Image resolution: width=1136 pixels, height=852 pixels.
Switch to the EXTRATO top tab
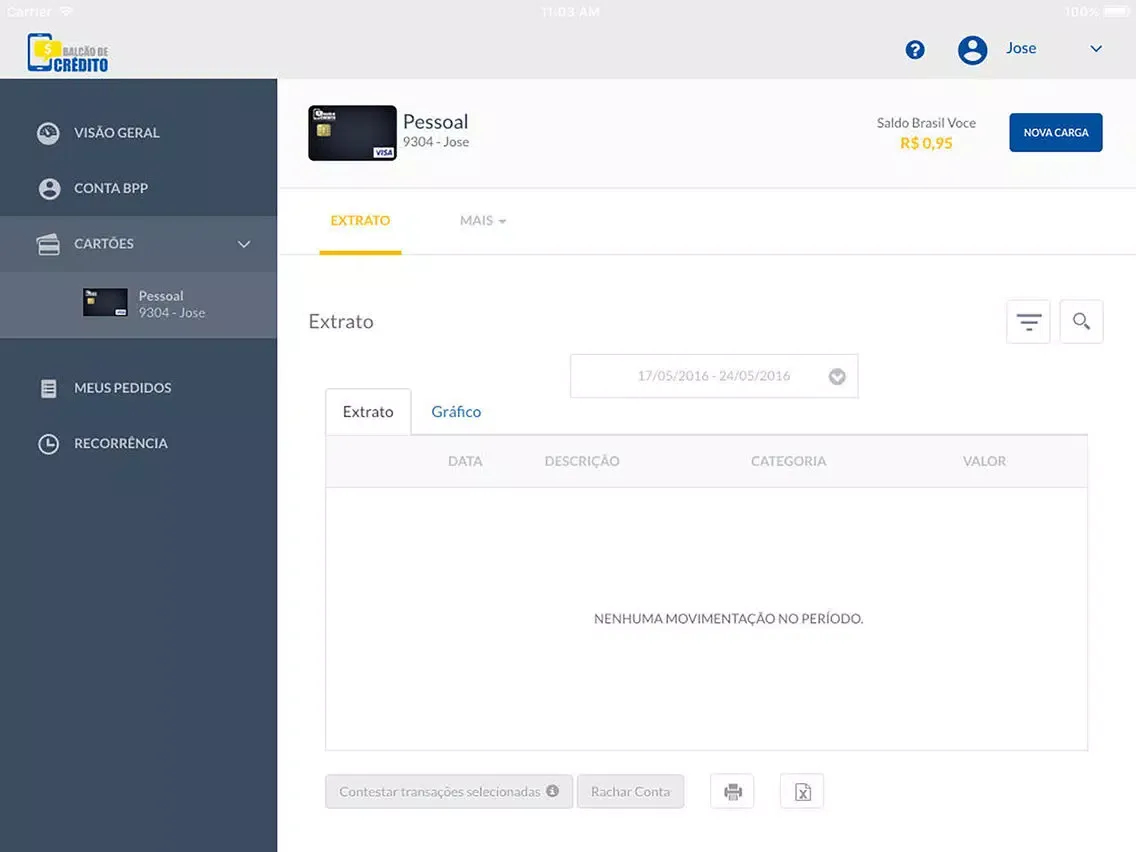click(x=360, y=221)
